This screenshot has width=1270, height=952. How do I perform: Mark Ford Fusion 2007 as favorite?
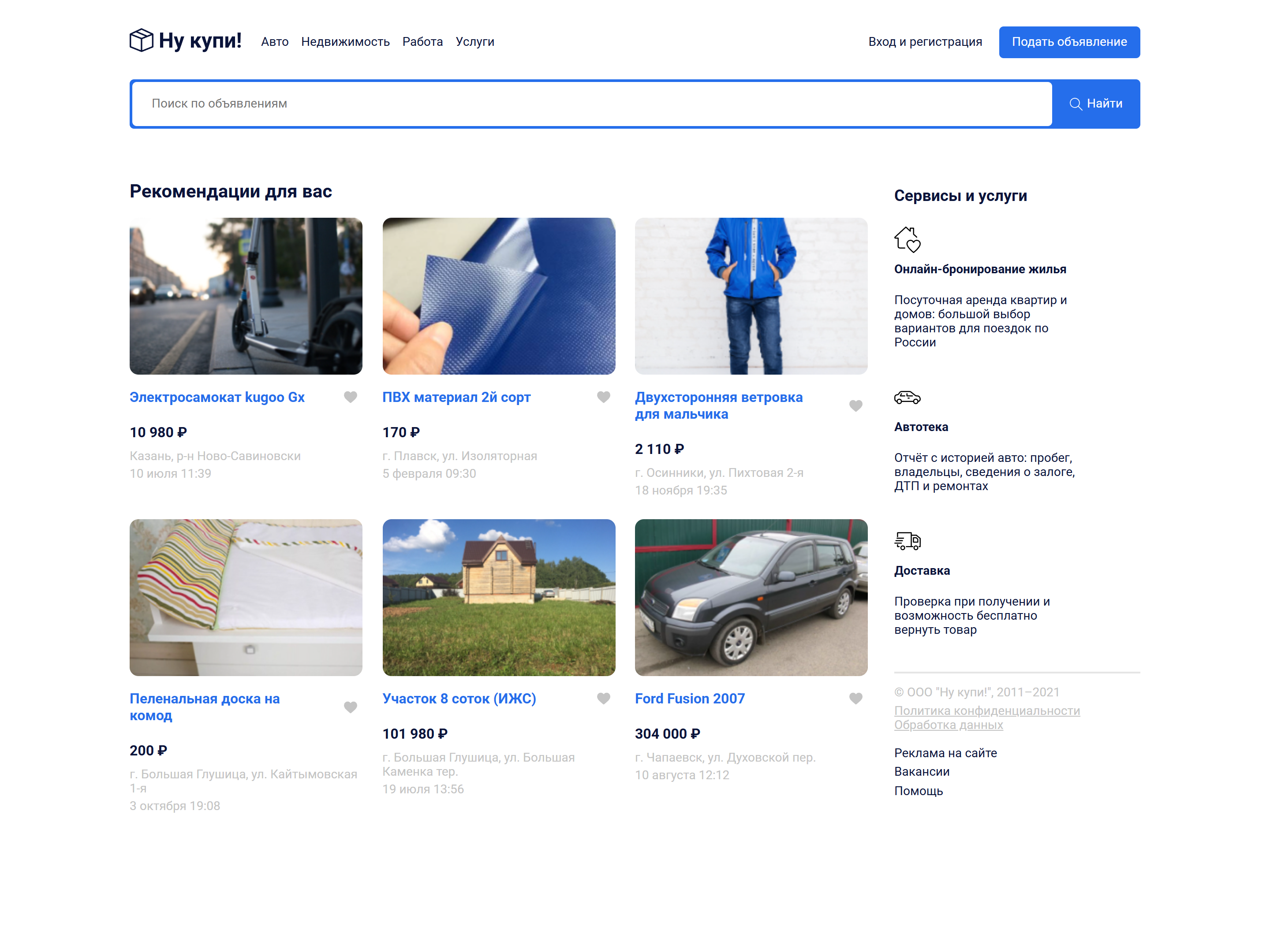(x=855, y=699)
